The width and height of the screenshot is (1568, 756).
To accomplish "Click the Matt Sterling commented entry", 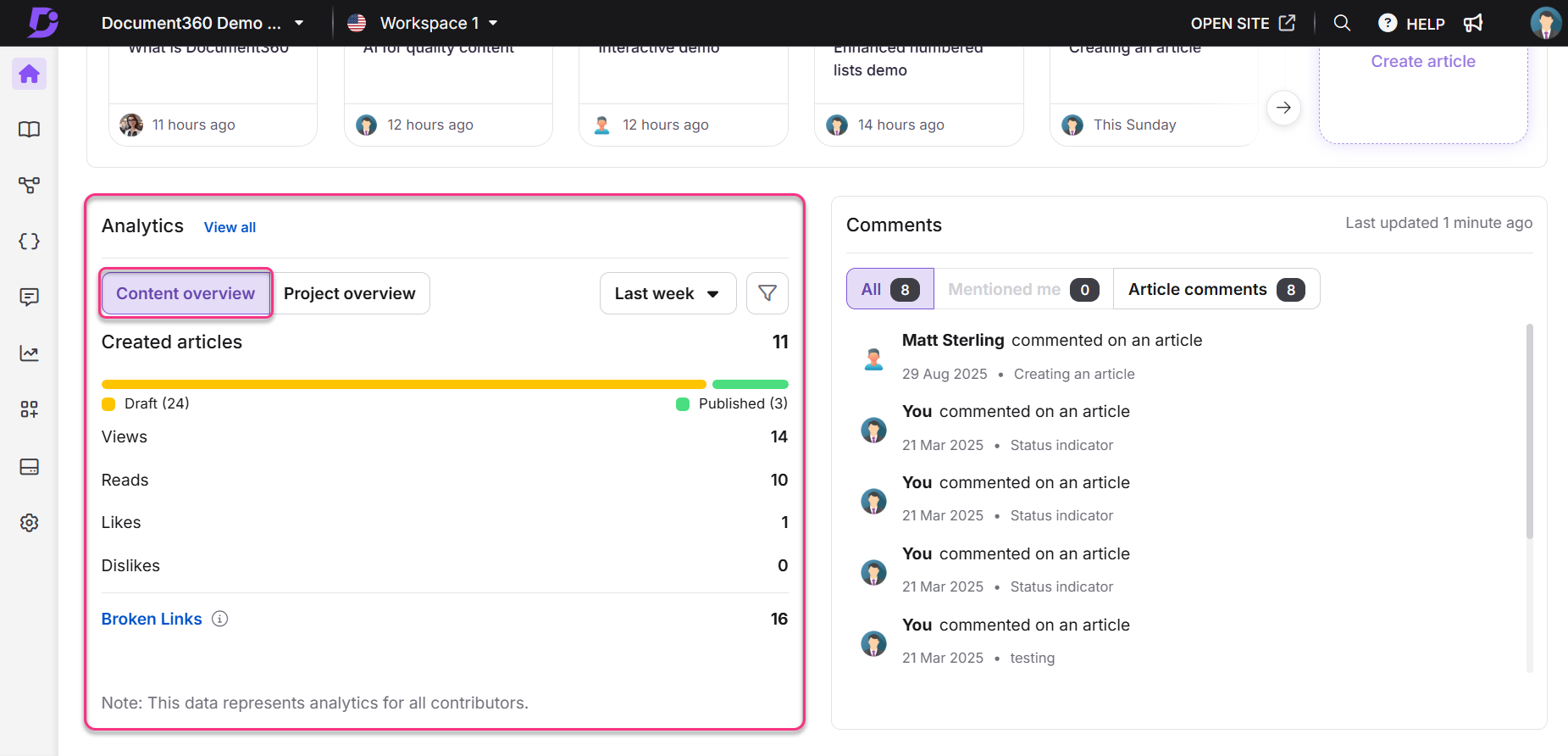I will (1052, 340).
